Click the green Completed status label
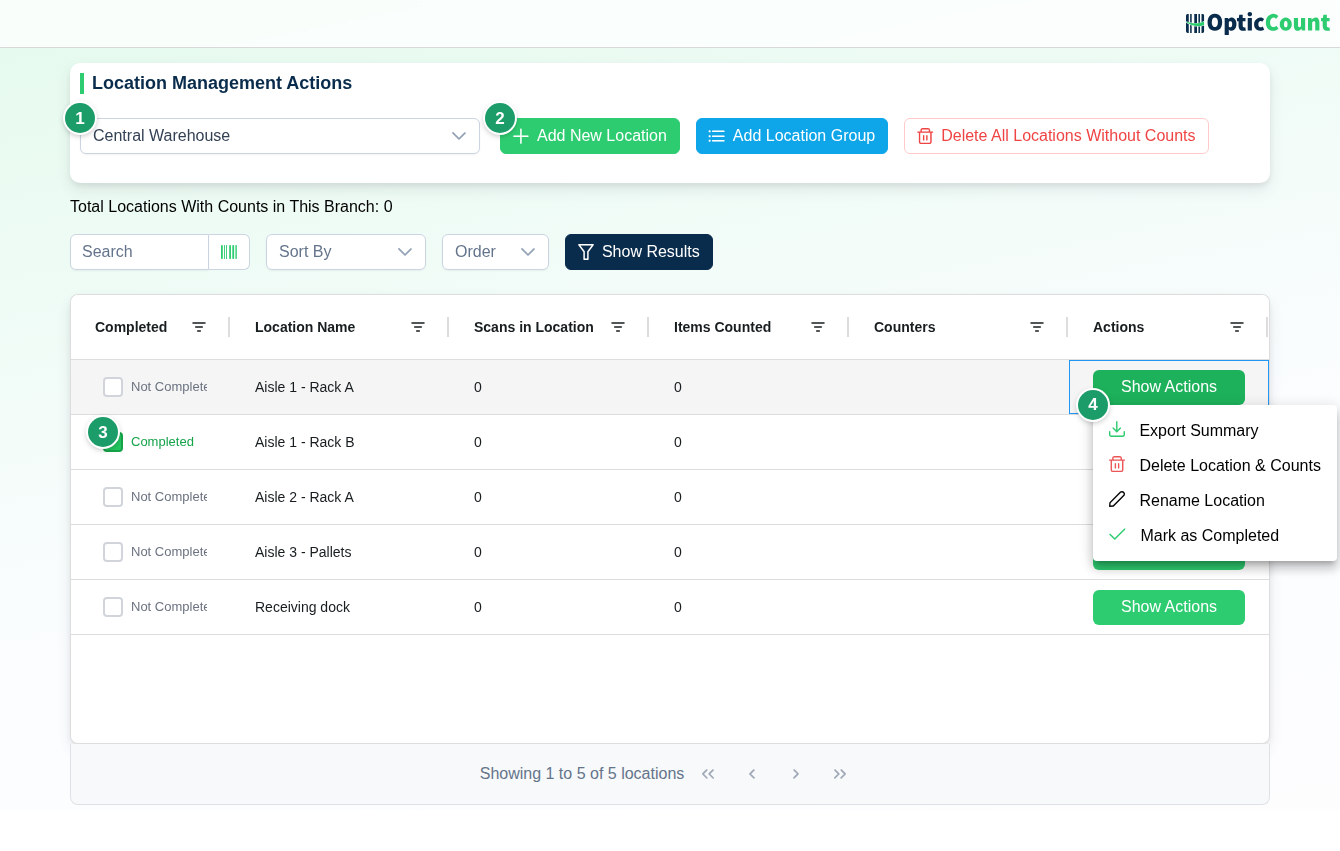1340x851 pixels. pos(162,442)
